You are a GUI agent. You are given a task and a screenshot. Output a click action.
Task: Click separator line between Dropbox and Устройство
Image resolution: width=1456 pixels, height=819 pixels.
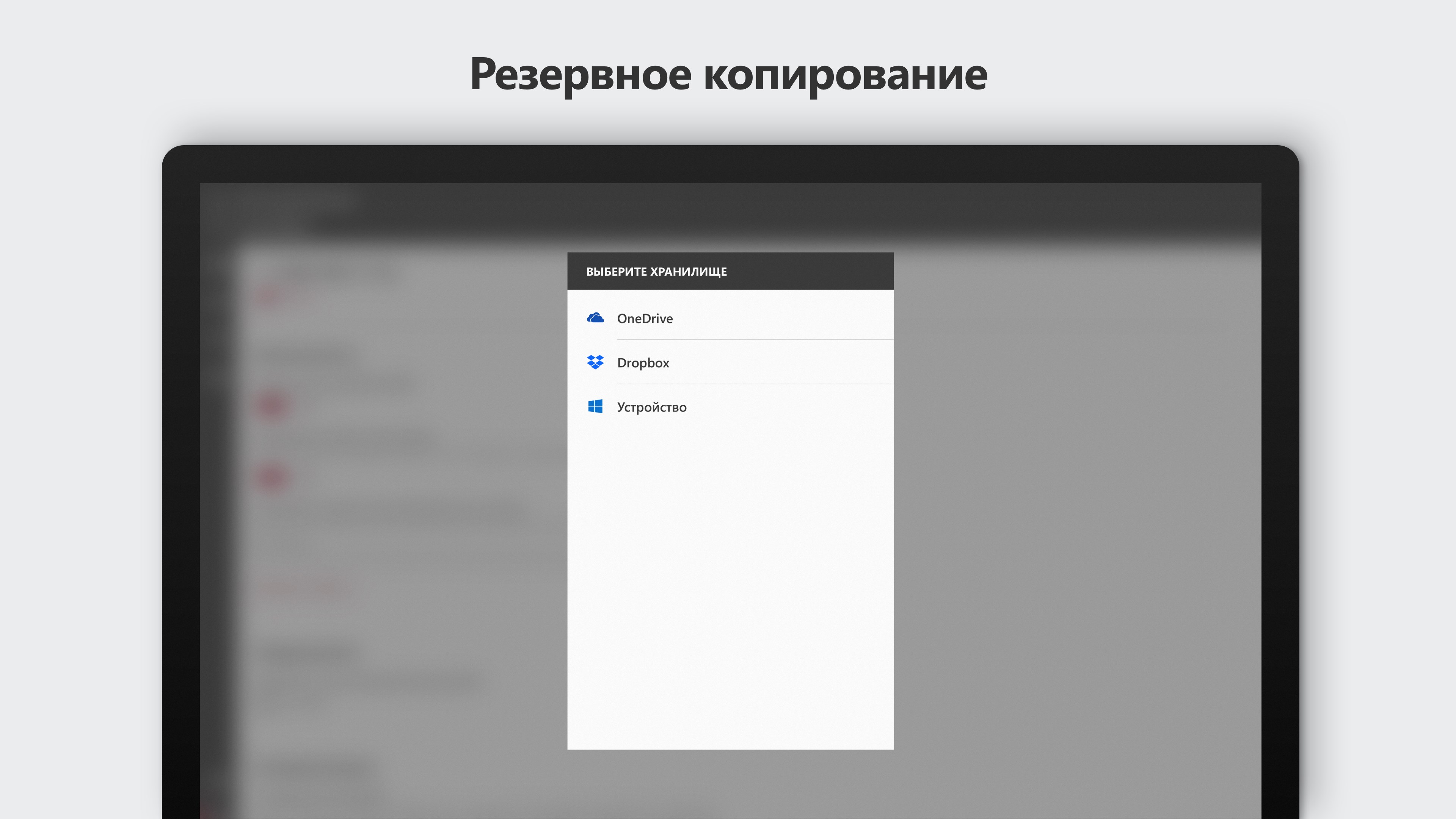click(x=755, y=384)
